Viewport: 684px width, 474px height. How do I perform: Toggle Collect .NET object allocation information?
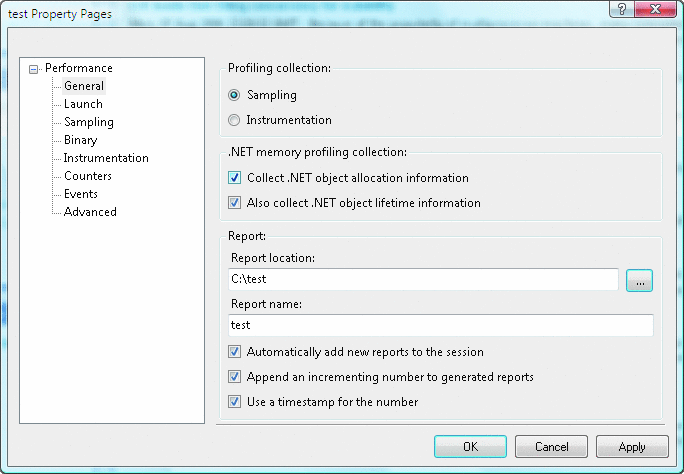[x=235, y=177]
